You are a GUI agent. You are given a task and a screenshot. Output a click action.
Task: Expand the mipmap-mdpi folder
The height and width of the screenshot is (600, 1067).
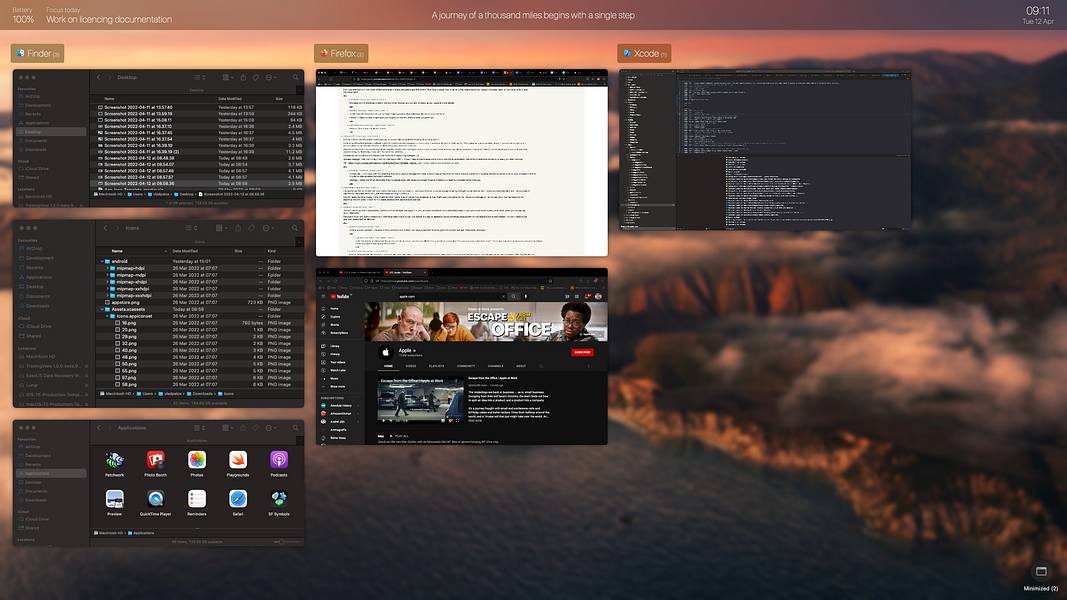[108, 275]
